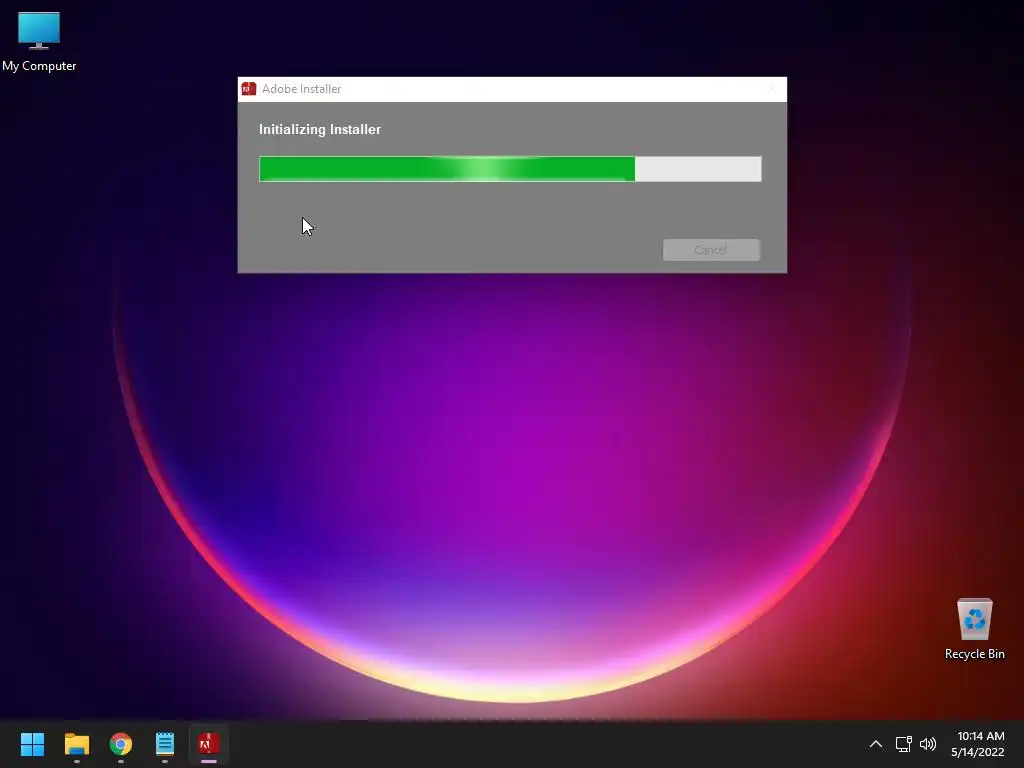The width and height of the screenshot is (1024, 768).
Task: Click the Cancel button in Adobe Installer
Action: coord(711,250)
